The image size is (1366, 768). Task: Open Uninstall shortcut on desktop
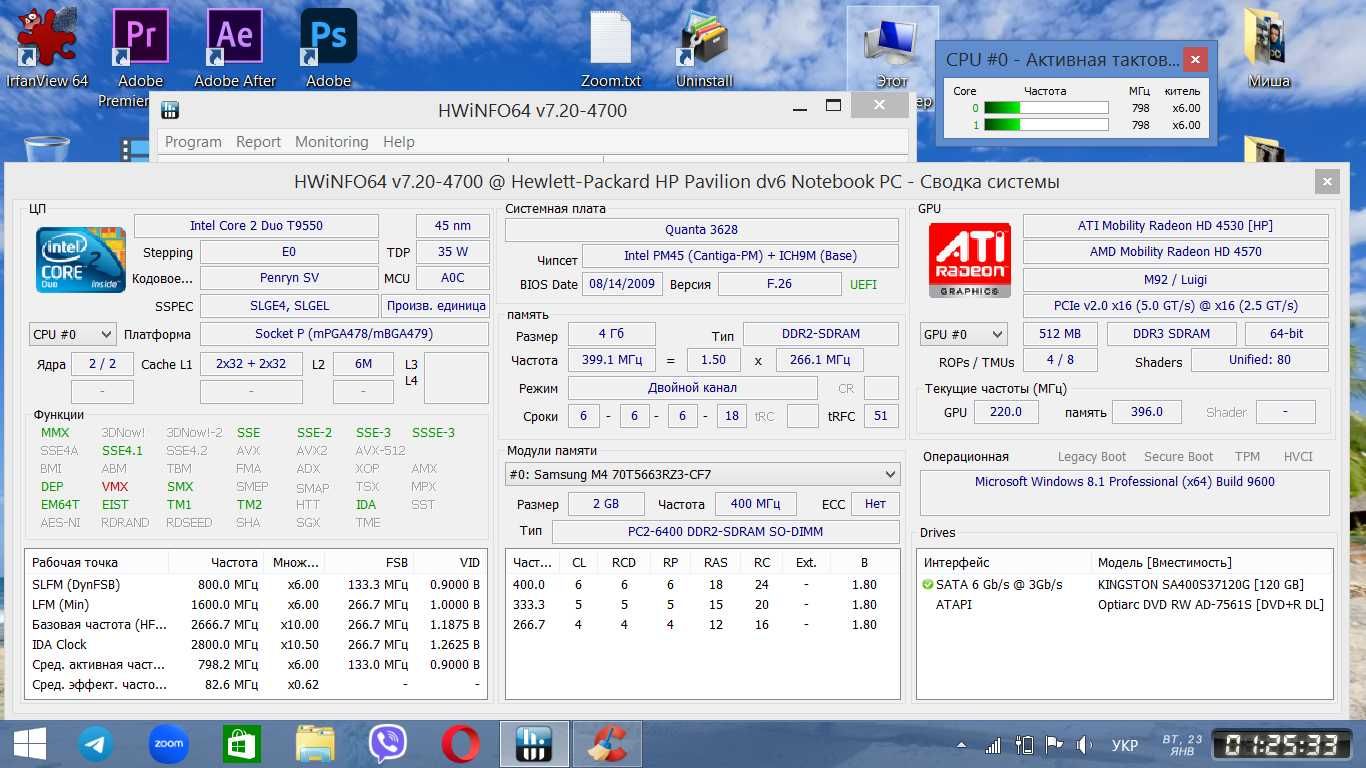705,47
